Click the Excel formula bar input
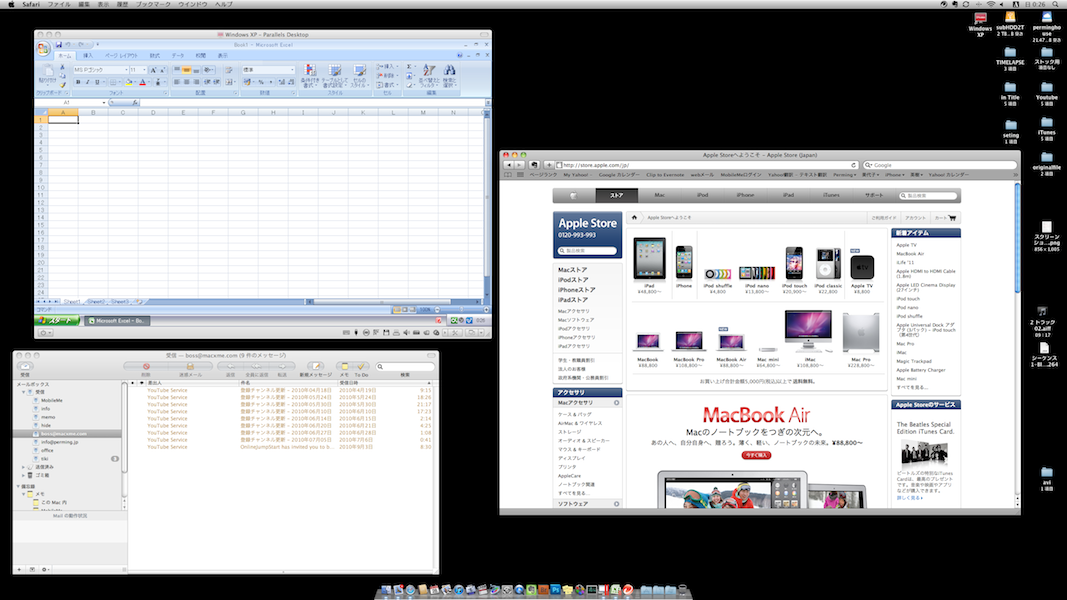This screenshot has width=1067, height=600. tap(312, 103)
